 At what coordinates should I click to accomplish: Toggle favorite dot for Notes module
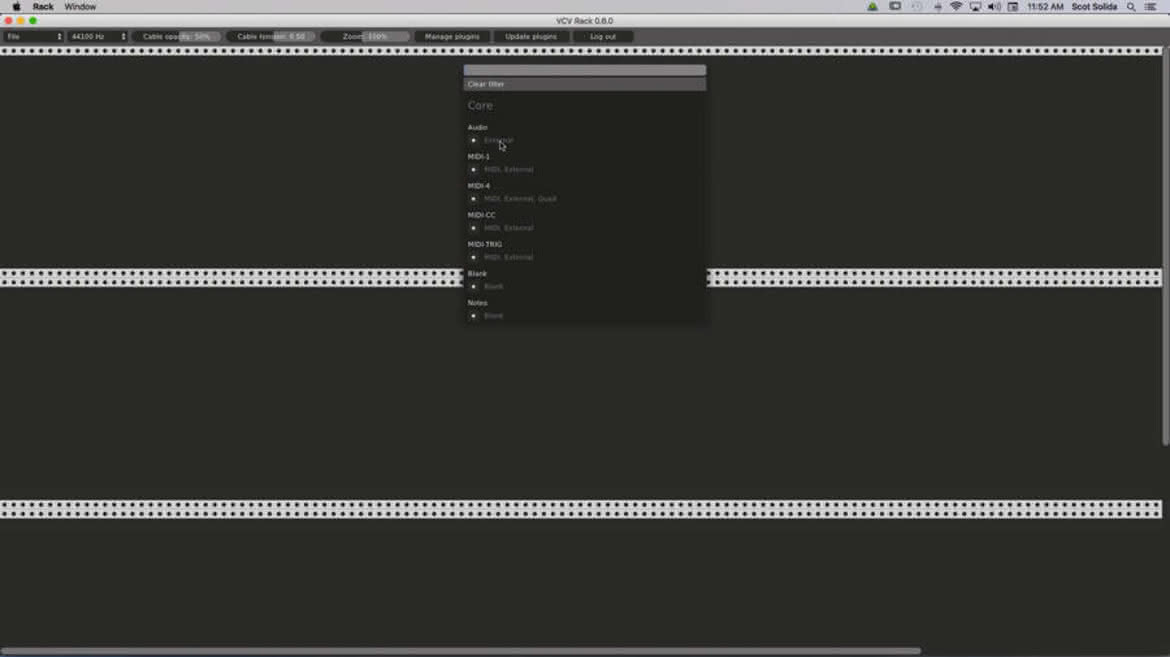473,316
